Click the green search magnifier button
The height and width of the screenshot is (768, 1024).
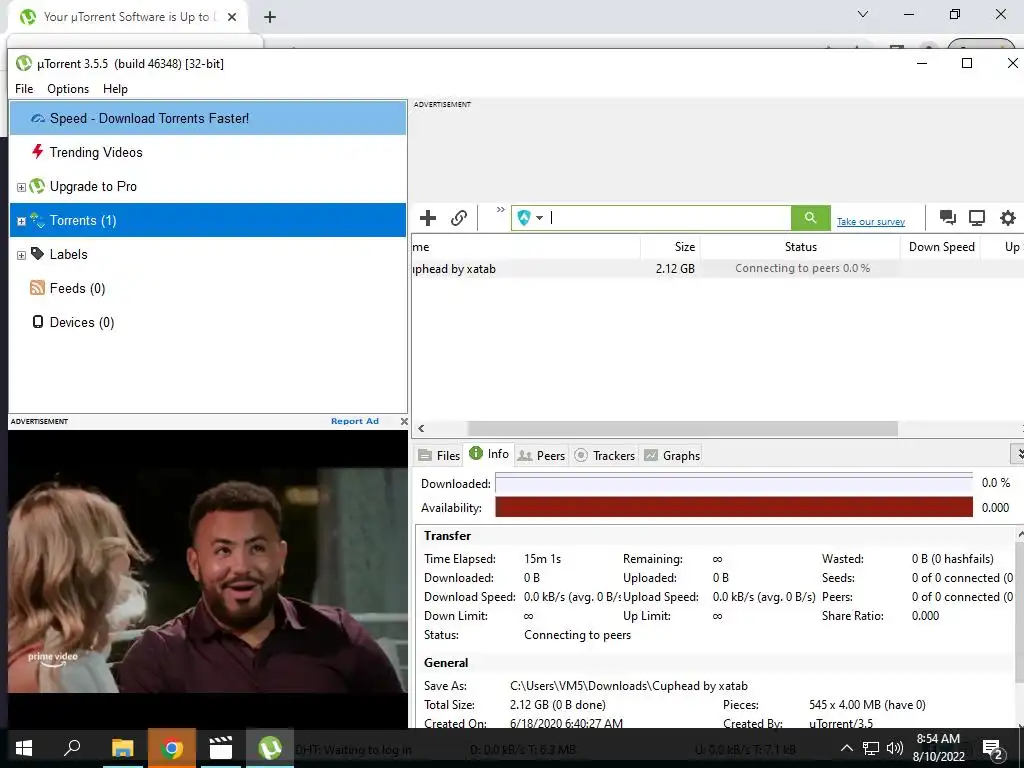[810, 217]
